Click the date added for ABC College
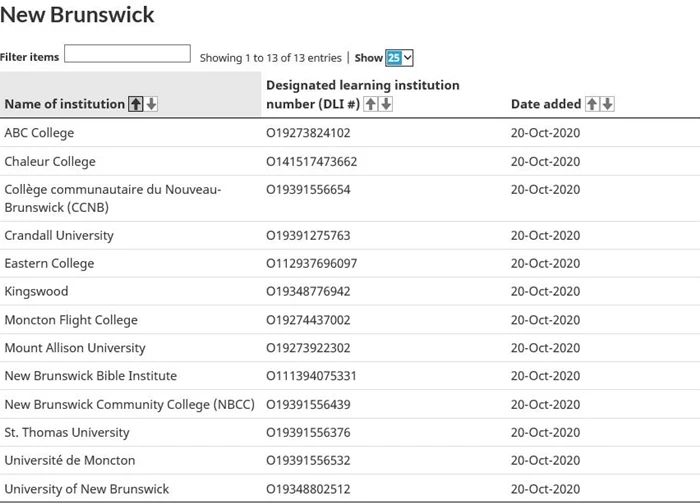 546,133
